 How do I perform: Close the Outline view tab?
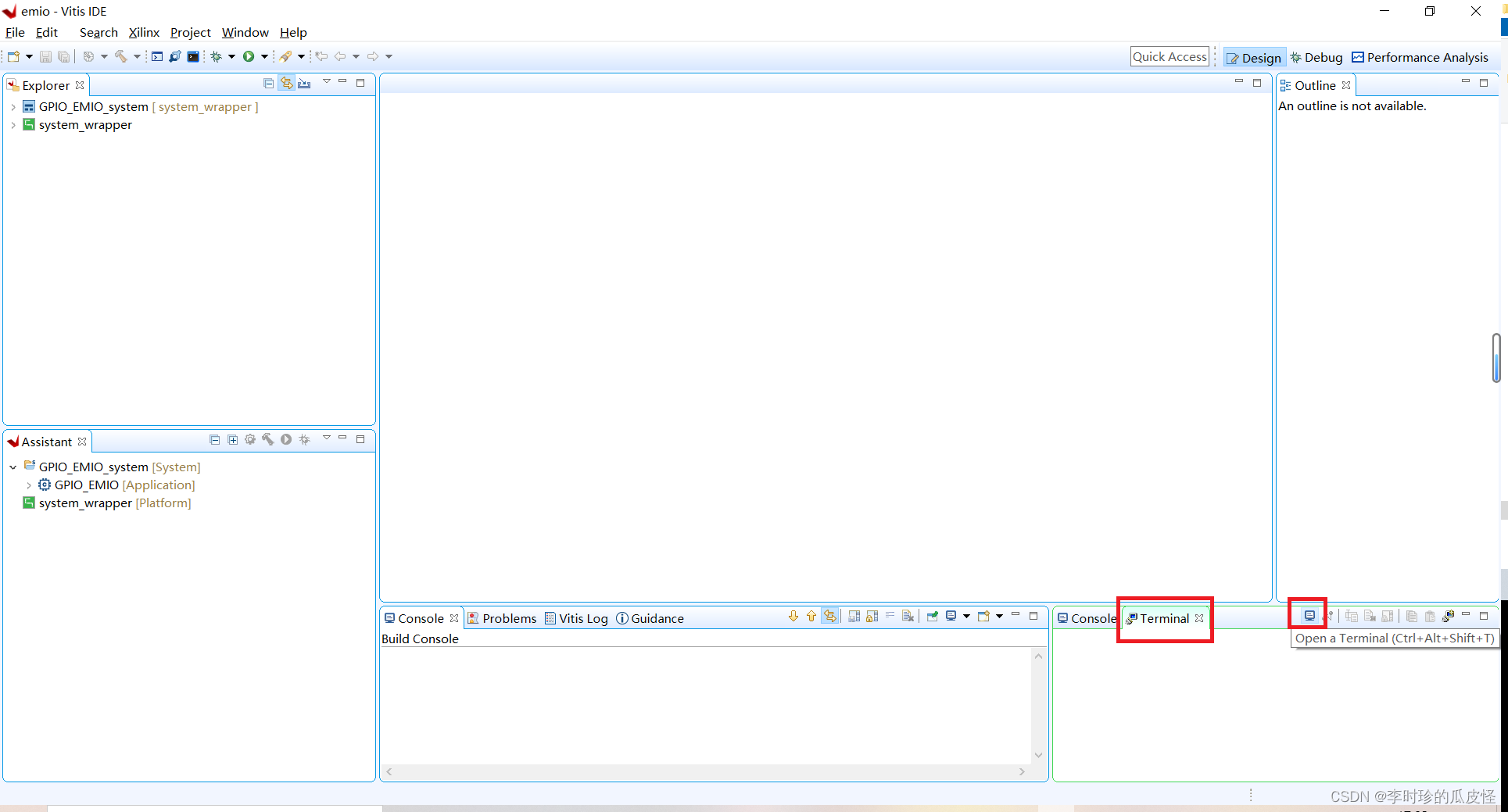(x=1346, y=85)
